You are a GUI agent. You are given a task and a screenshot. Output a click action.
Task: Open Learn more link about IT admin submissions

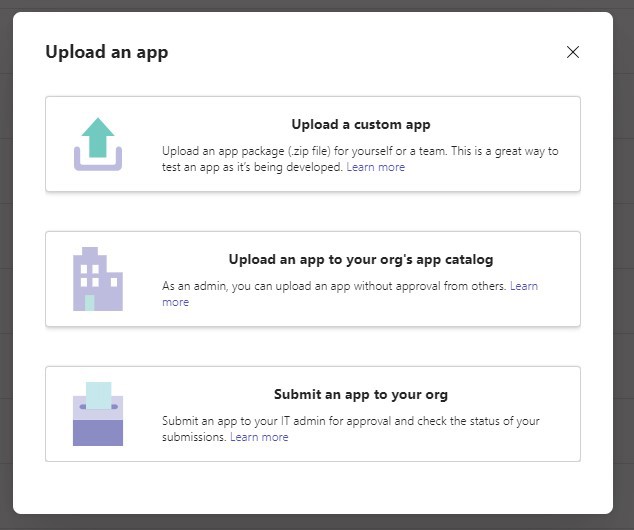[259, 437]
